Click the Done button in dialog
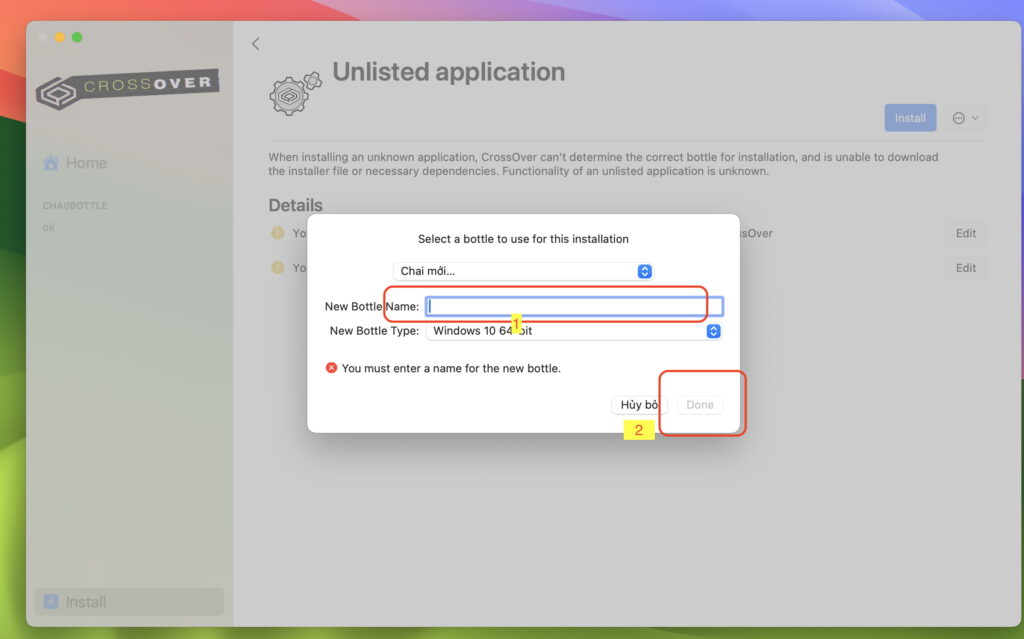 pyautogui.click(x=700, y=405)
